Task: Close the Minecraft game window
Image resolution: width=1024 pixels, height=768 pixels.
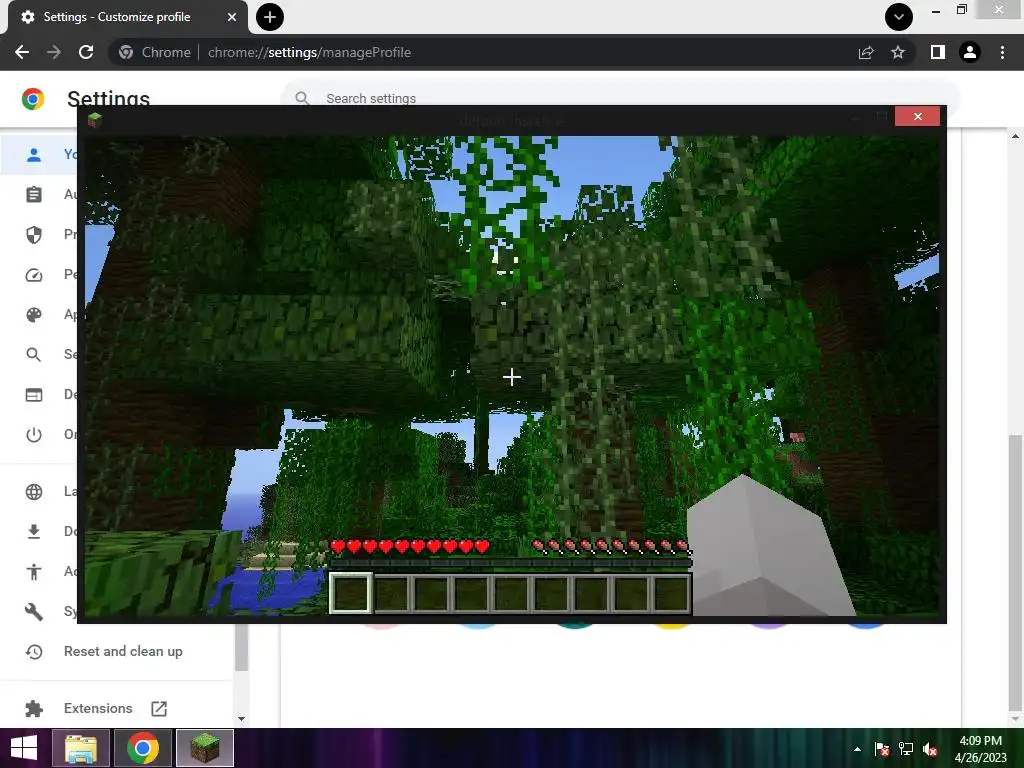Action: click(918, 116)
